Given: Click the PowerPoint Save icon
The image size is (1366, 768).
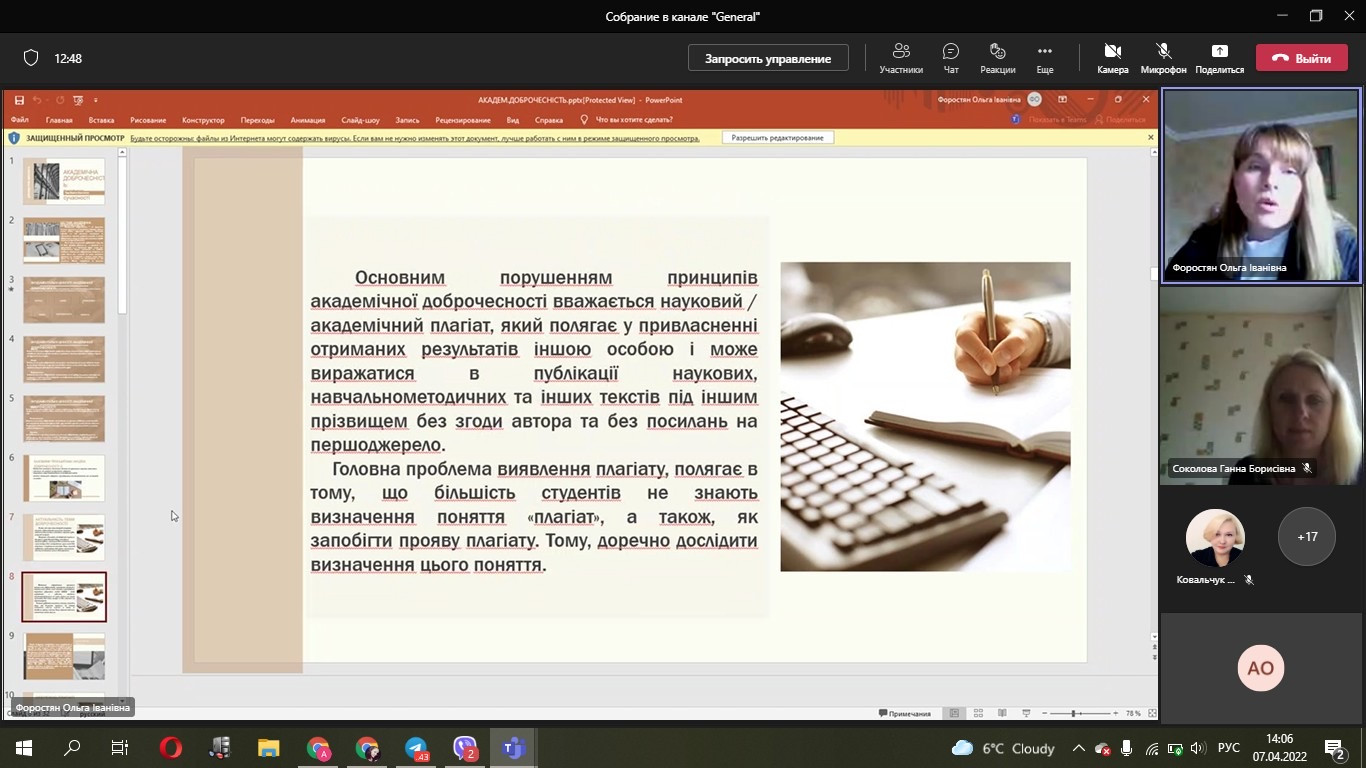Looking at the screenshot, I should (x=19, y=100).
